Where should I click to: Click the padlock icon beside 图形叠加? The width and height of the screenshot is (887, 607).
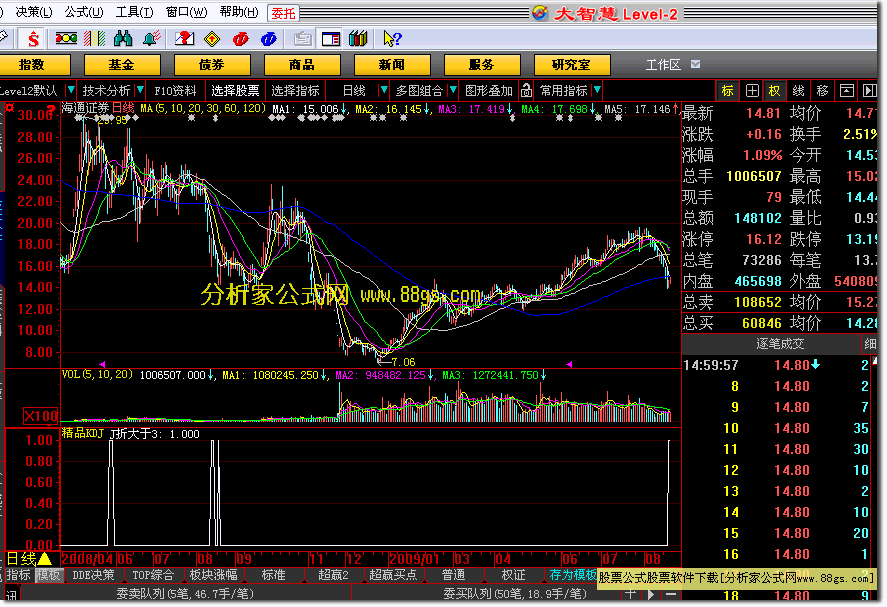[526, 91]
